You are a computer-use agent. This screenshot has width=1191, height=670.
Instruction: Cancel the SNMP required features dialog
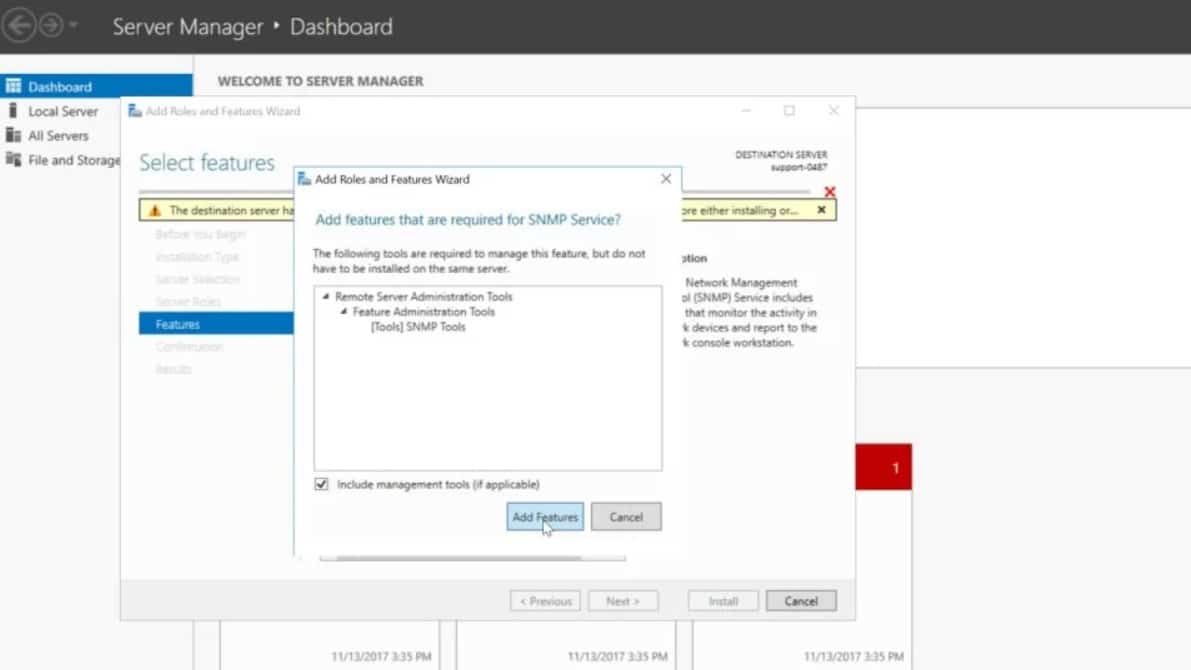coord(626,517)
